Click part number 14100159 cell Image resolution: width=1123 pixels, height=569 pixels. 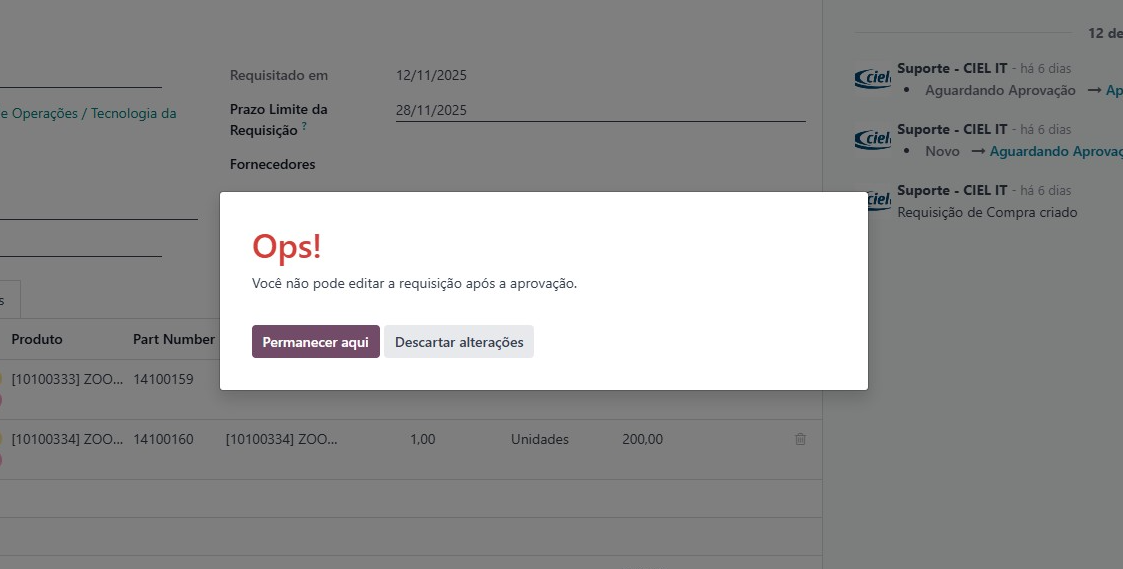click(163, 380)
